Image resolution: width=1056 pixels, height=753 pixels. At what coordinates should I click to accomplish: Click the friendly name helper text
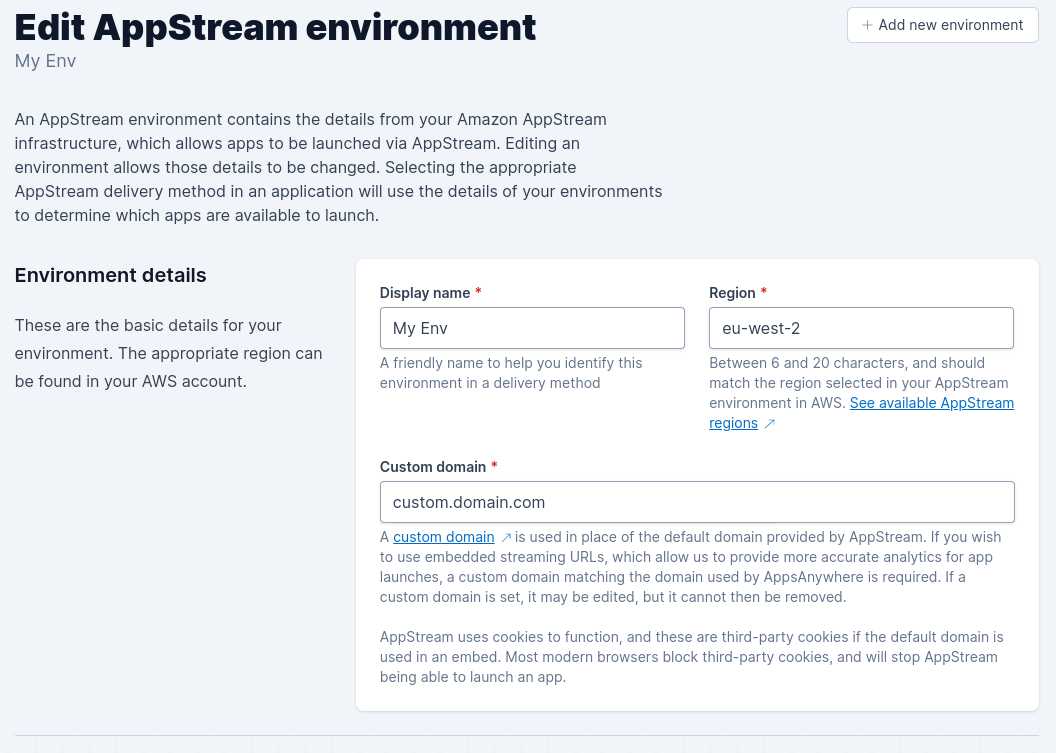pyautogui.click(x=511, y=372)
